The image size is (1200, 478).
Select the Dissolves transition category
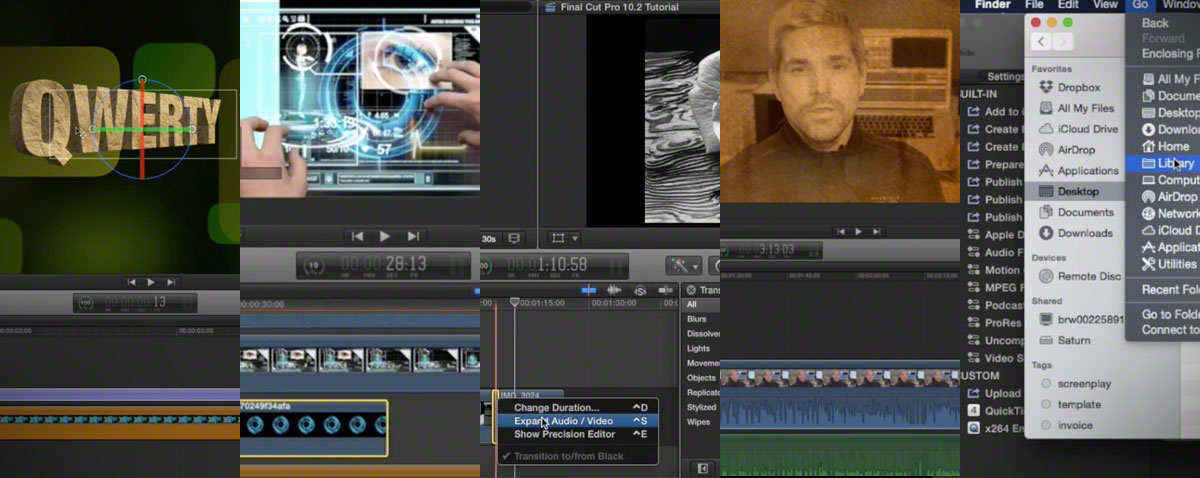click(703, 334)
